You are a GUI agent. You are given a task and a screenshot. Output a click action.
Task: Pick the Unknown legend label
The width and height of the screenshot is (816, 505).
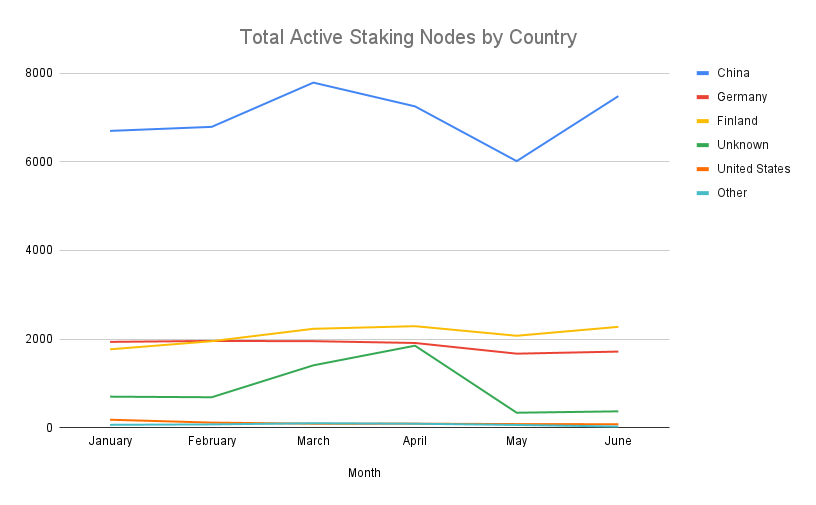[x=741, y=145]
